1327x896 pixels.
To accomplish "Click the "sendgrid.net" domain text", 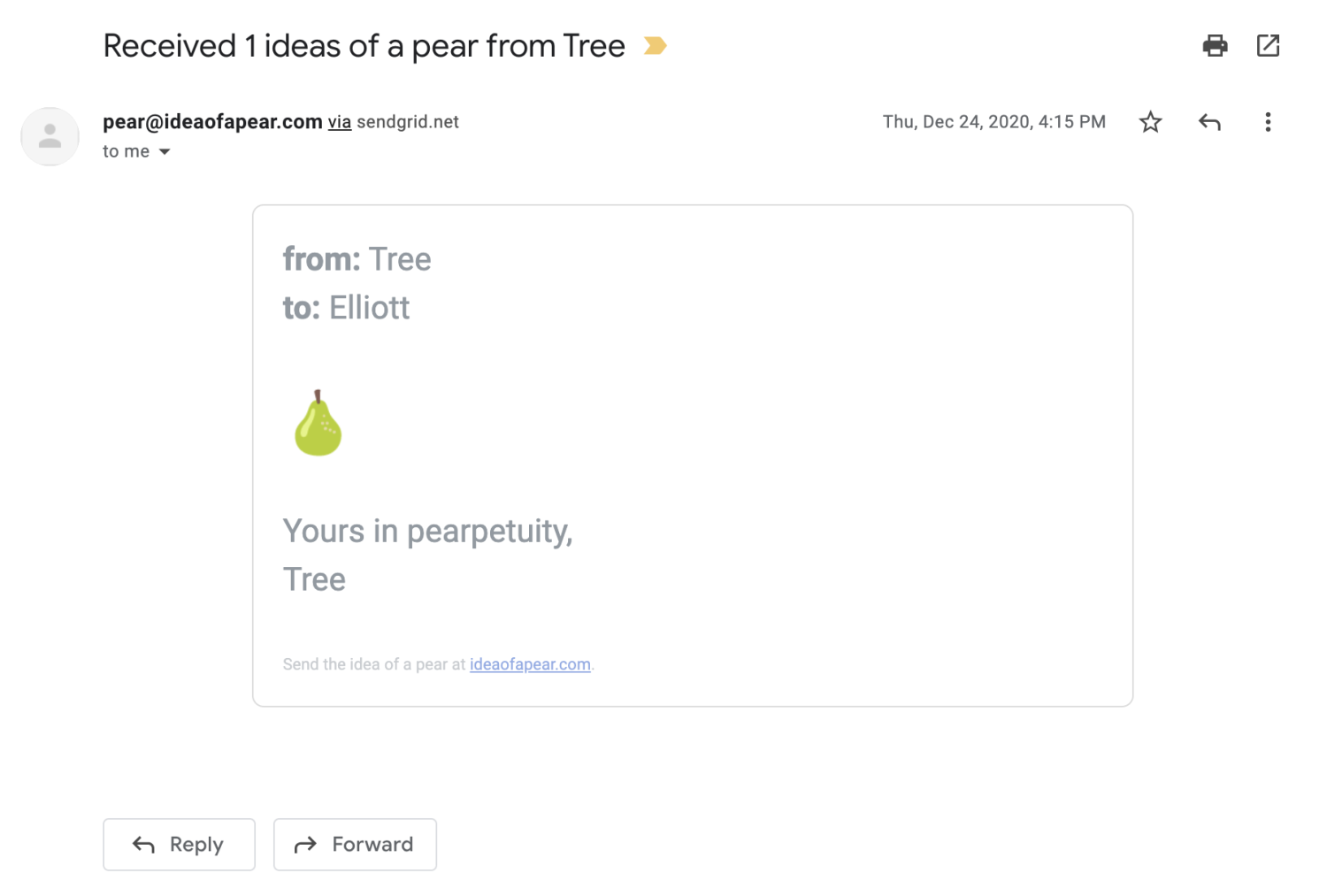I will click(408, 122).
